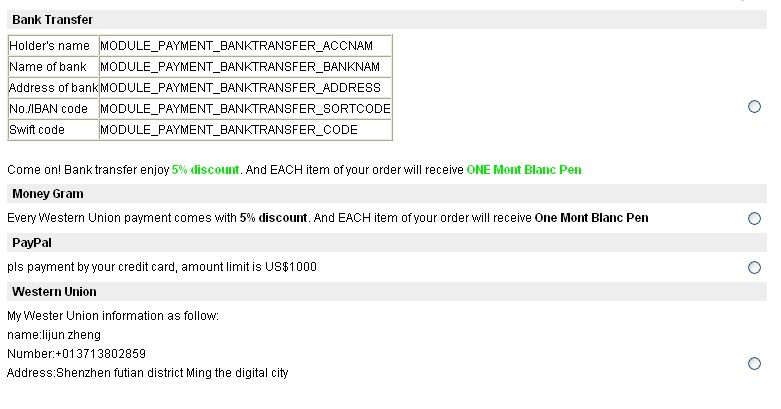Click the No./IBAN code label cell

click(52, 109)
